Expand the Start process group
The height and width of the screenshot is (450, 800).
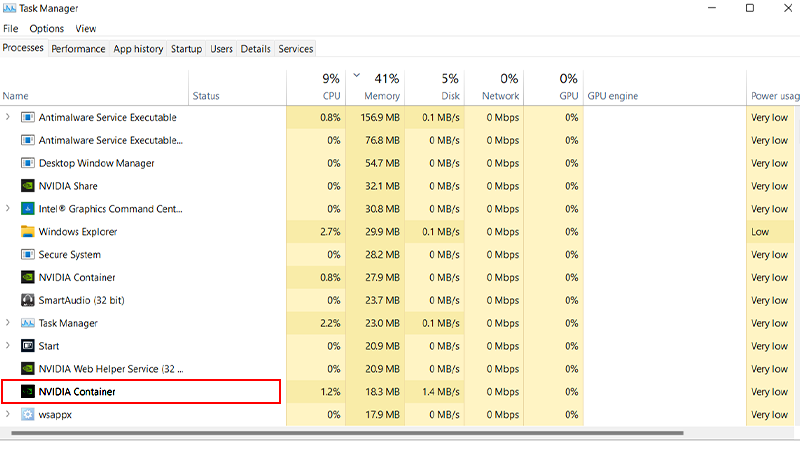[x=8, y=345]
